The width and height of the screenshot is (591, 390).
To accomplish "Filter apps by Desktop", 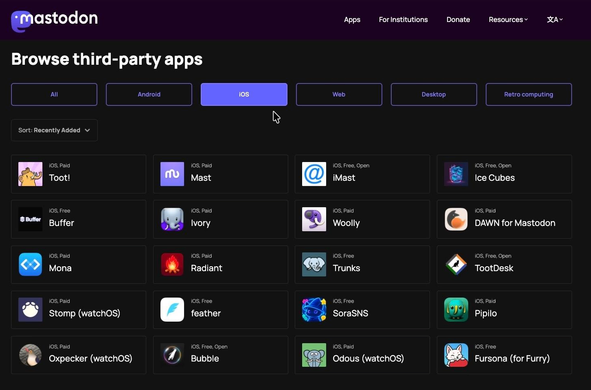I will [x=434, y=95].
